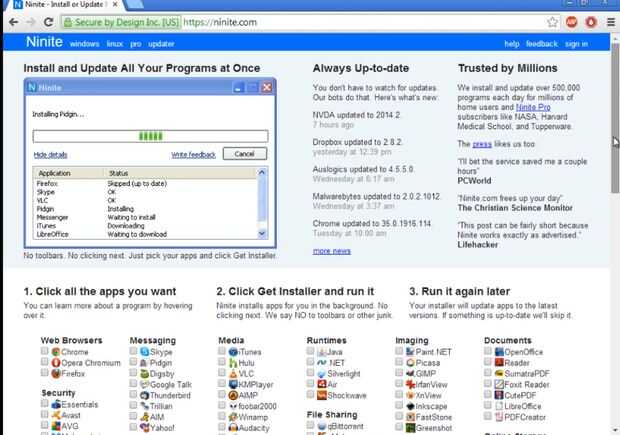
Task: Click the iTunes icon under Media
Action: (233, 352)
